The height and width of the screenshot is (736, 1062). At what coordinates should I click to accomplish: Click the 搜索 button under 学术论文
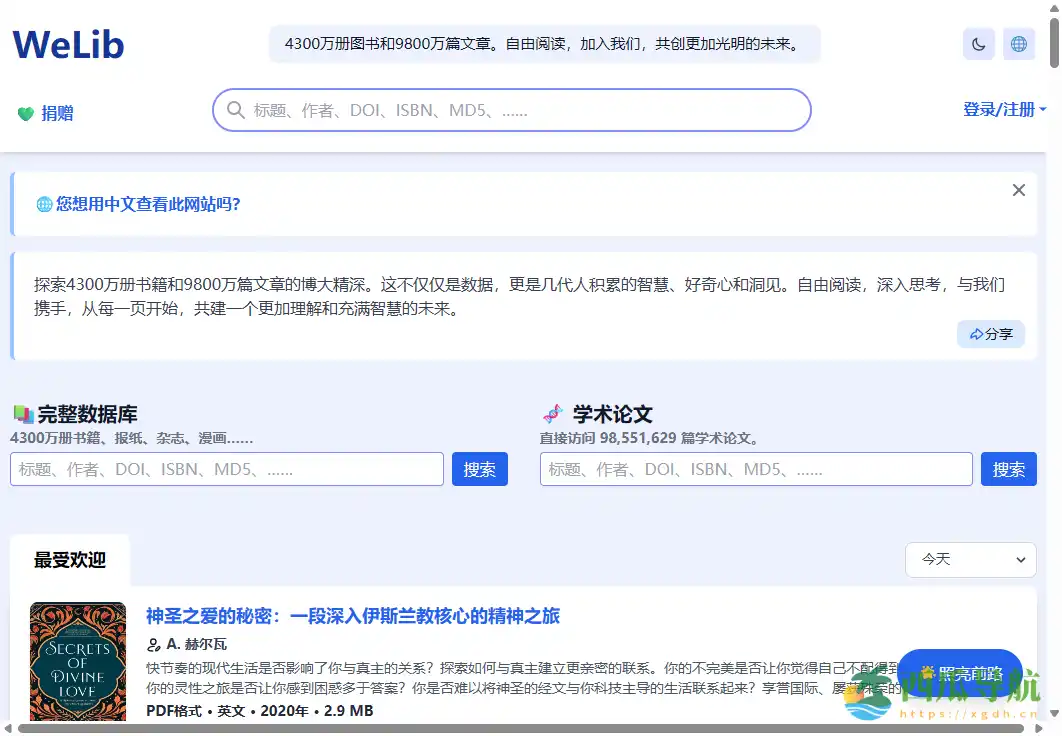click(1008, 468)
